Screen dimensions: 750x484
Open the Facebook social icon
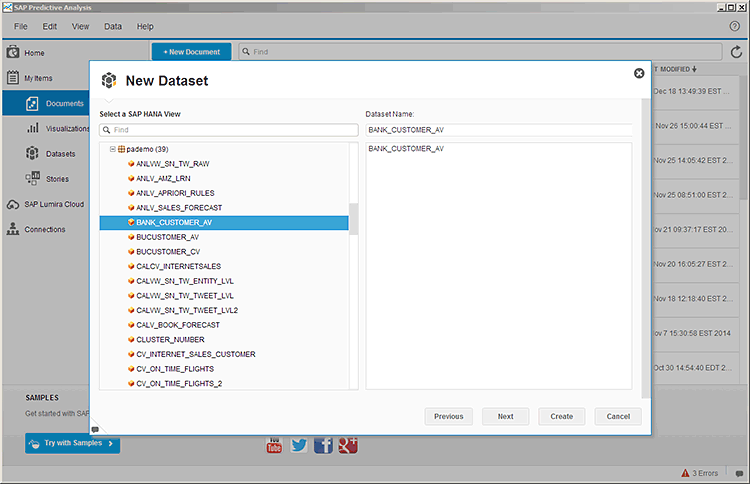coord(323,445)
